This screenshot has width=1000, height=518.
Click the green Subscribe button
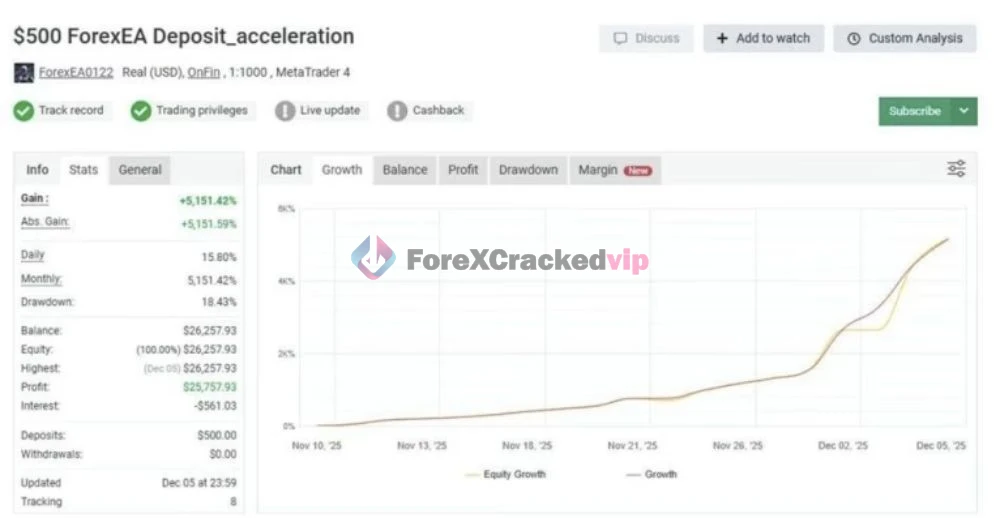click(914, 111)
